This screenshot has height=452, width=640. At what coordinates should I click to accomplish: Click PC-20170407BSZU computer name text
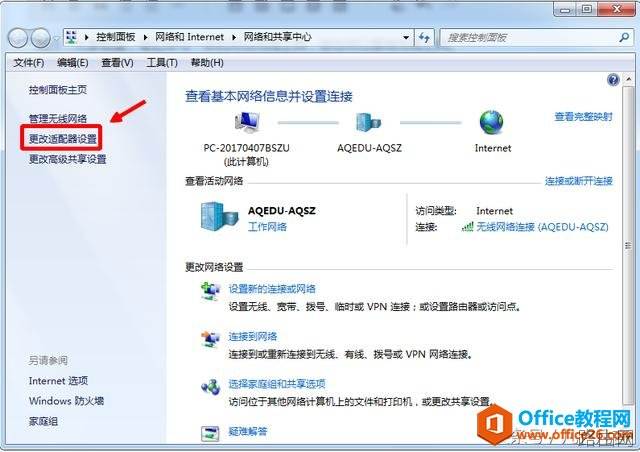point(247,148)
